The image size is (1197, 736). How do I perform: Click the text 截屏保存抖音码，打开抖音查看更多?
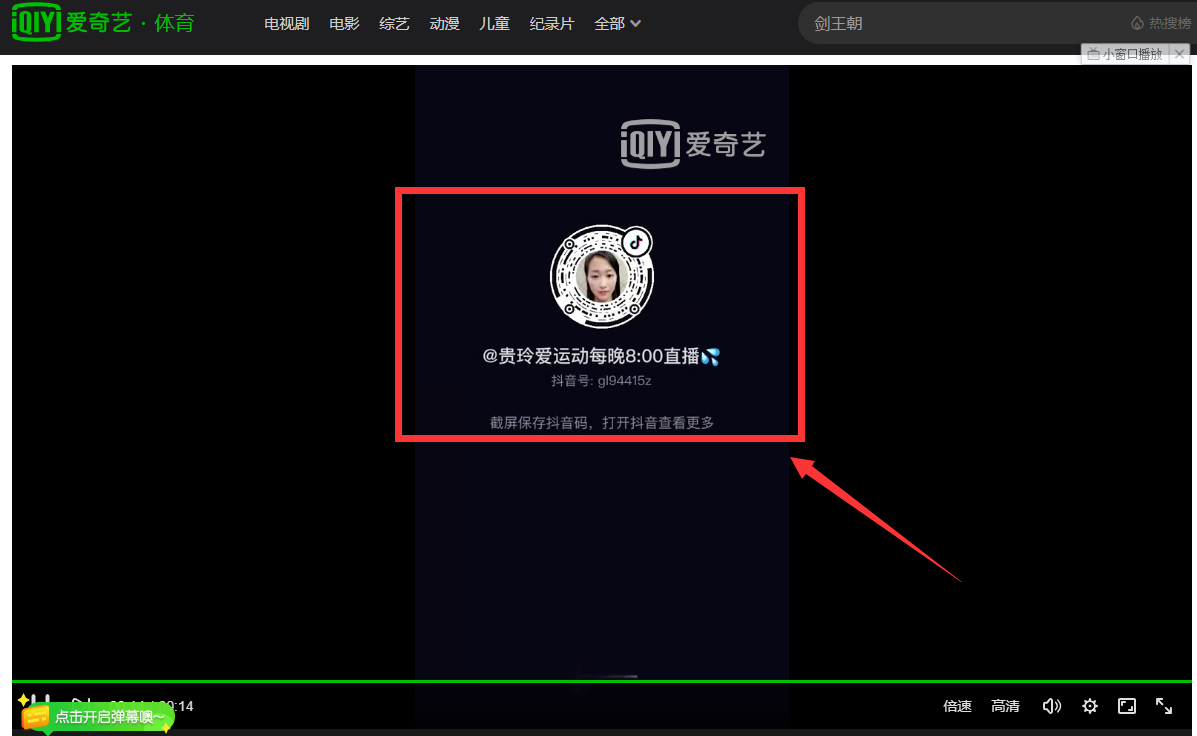(x=602, y=422)
